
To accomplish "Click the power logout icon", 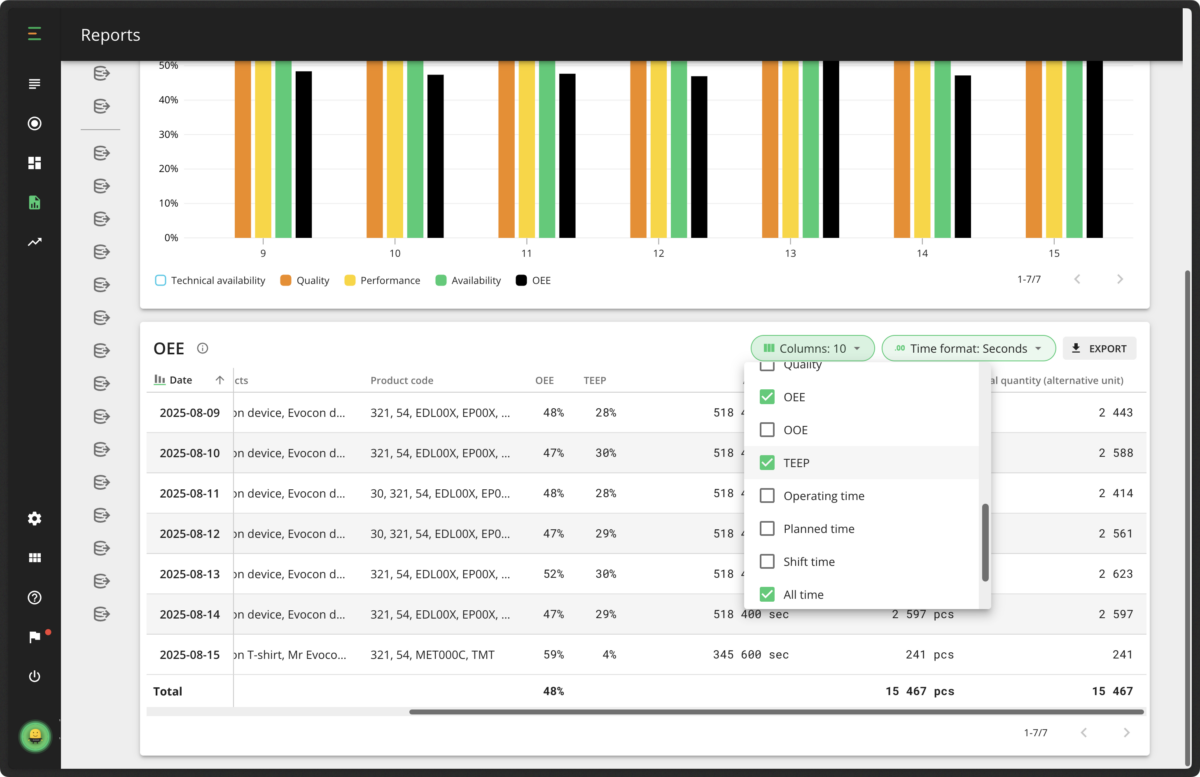I will click(x=34, y=677).
